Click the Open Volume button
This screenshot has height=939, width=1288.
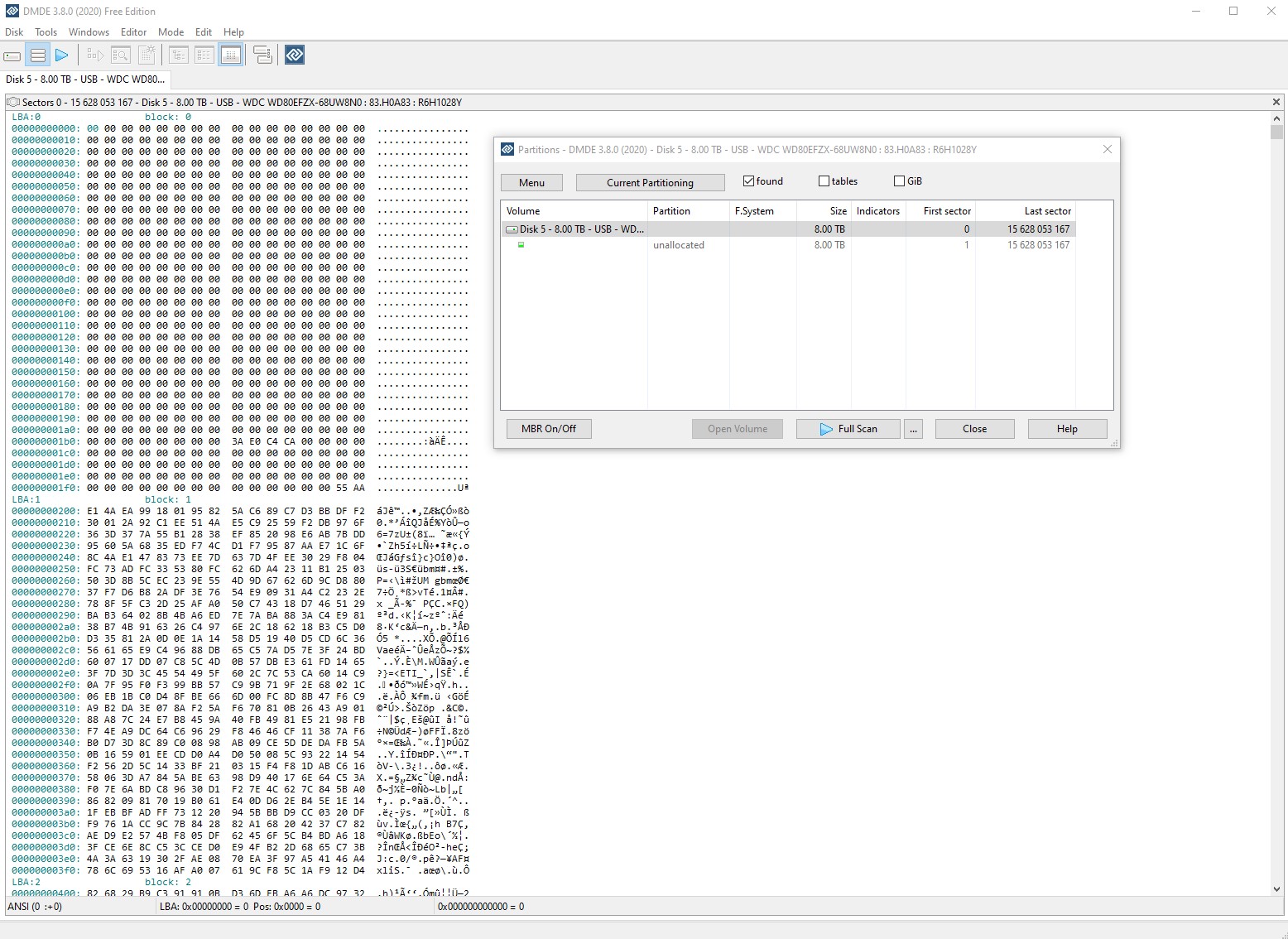pyautogui.click(x=738, y=429)
